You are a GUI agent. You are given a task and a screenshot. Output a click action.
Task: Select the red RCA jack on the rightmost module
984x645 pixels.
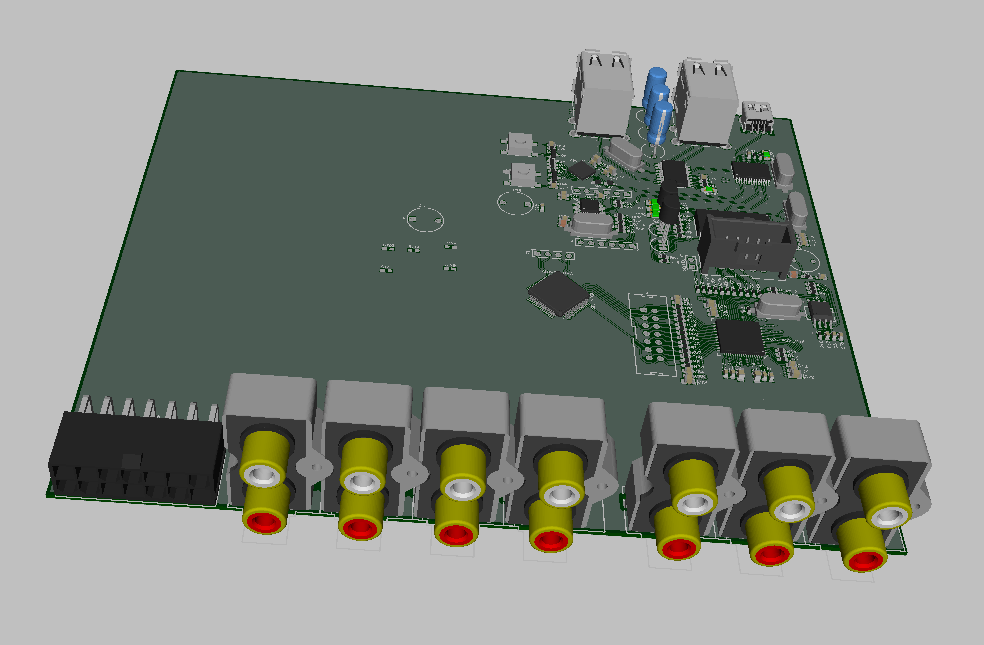(x=864, y=558)
